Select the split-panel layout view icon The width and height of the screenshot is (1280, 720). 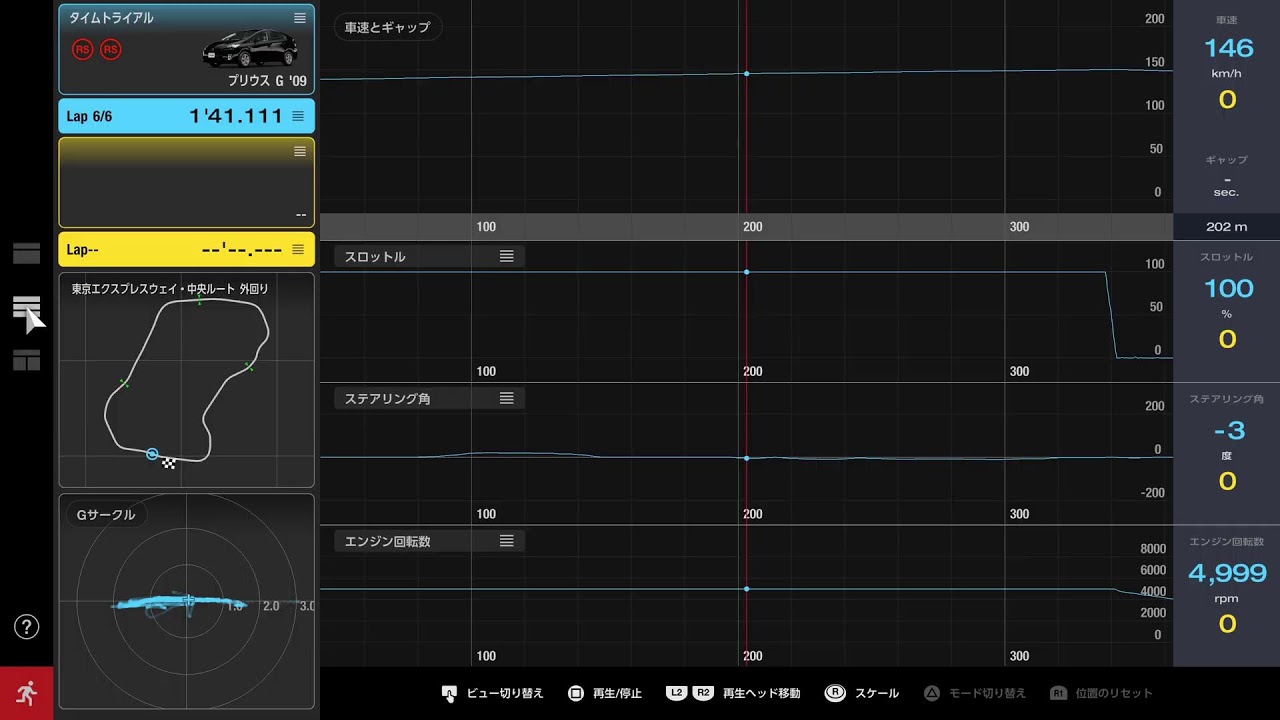point(27,361)
